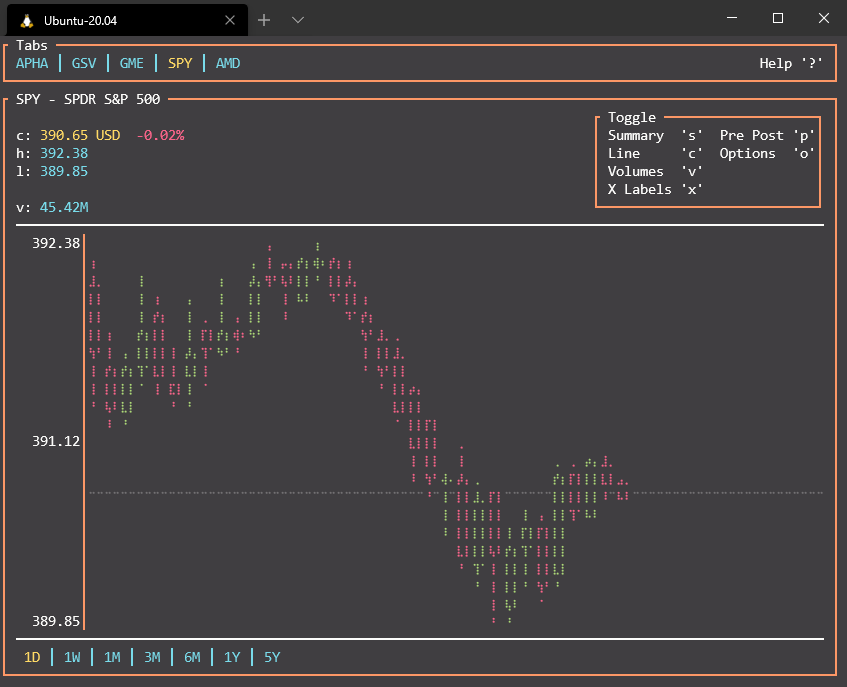Close the terminal window

tap(824, 18)
